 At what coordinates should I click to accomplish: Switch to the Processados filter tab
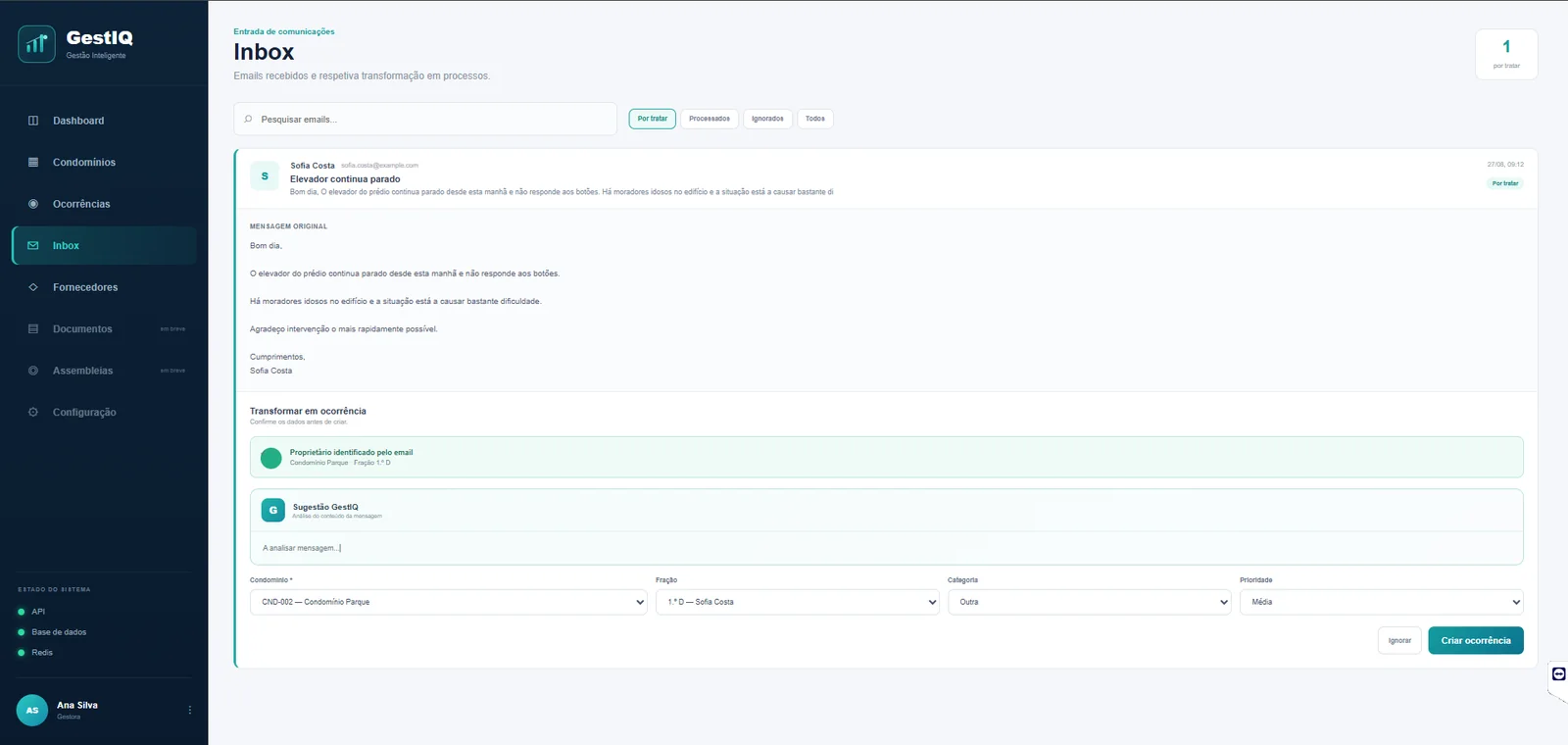(710, 119)
